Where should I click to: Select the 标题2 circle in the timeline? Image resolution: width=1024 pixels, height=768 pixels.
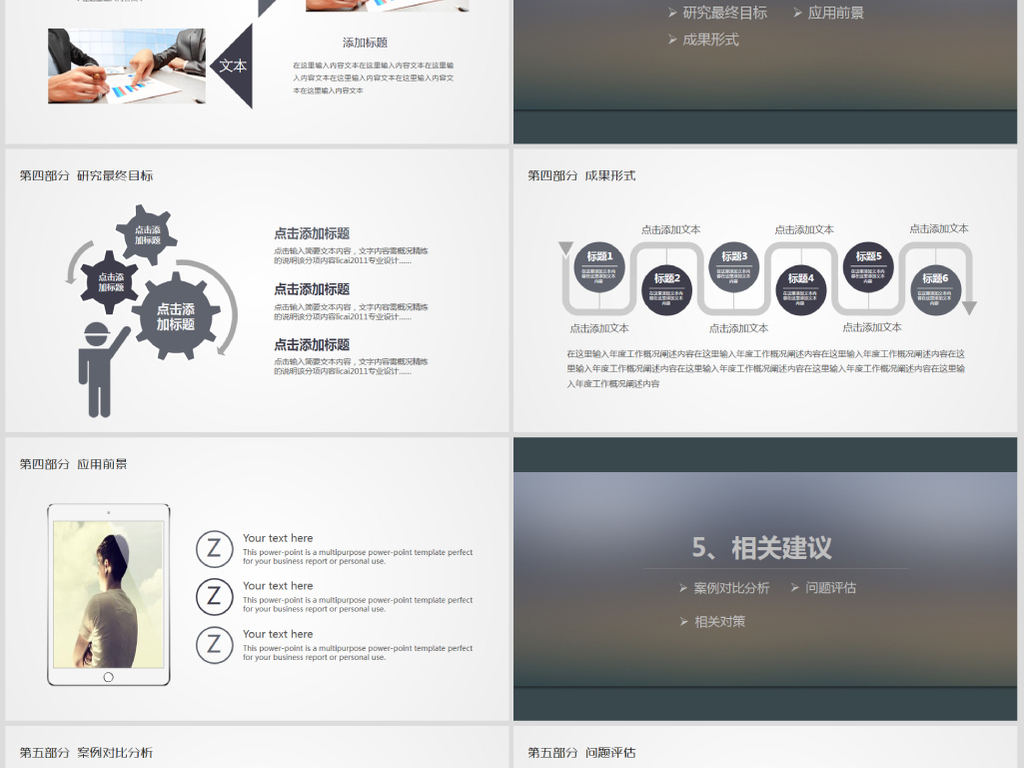click(x=667, y=289)
